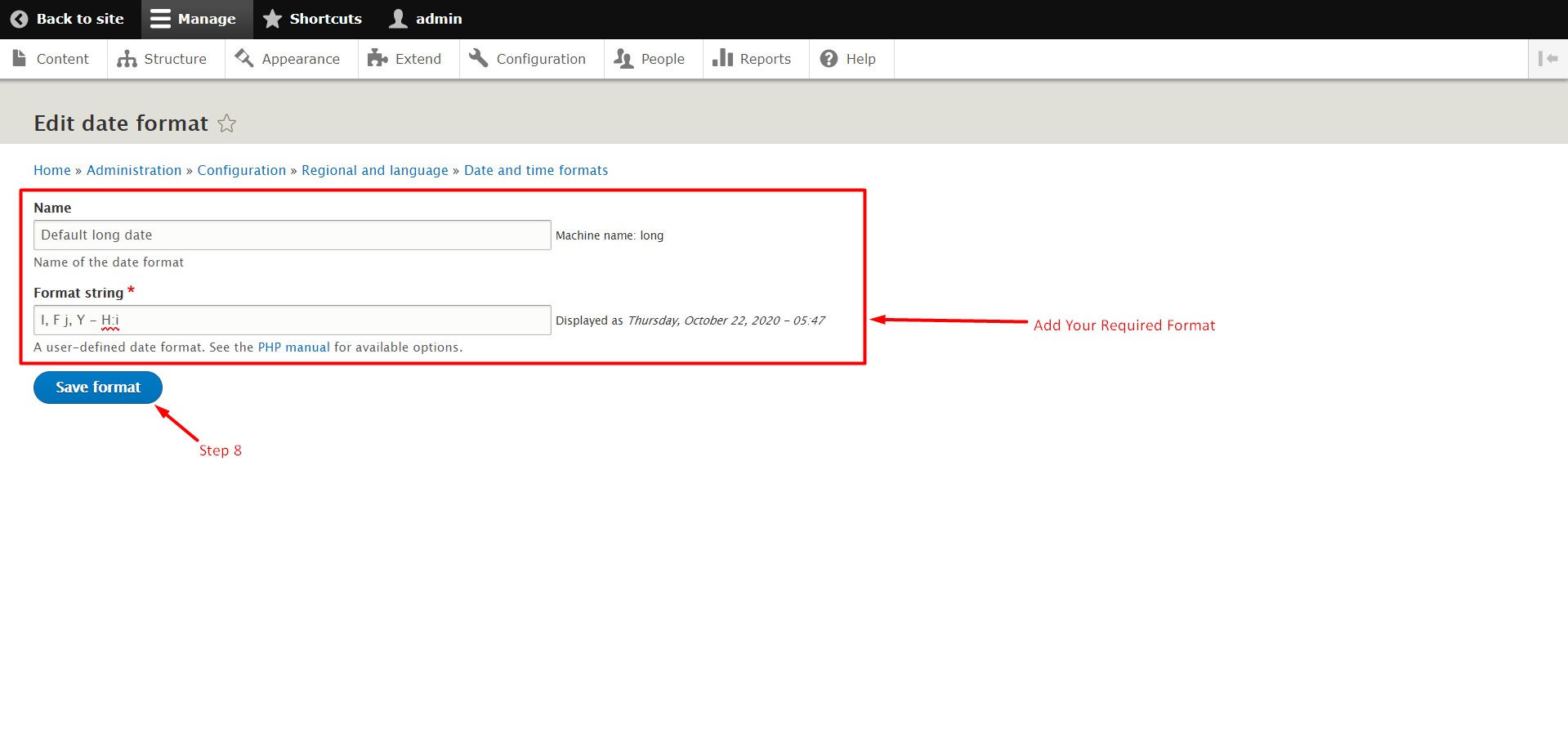Open the Shortcuts star menu
The image size is (1568, 735).
(x=272, y=19)
